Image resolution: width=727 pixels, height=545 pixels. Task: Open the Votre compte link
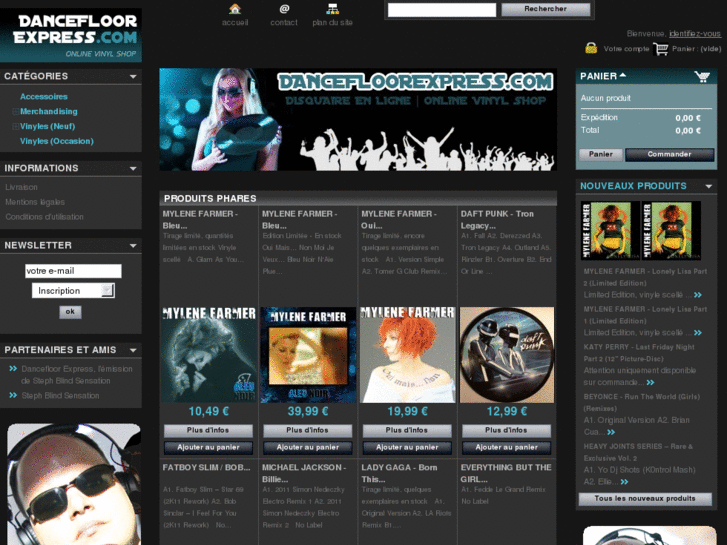(x=626, y=49)
